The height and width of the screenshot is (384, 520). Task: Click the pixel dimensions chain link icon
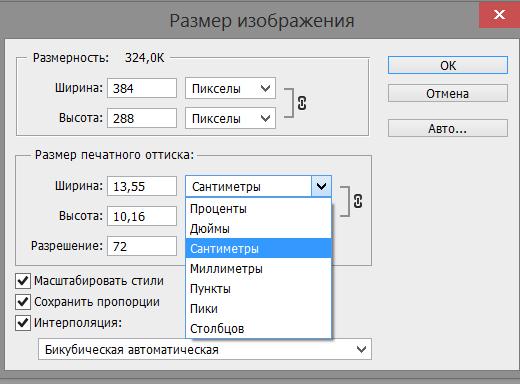(302, 103)
